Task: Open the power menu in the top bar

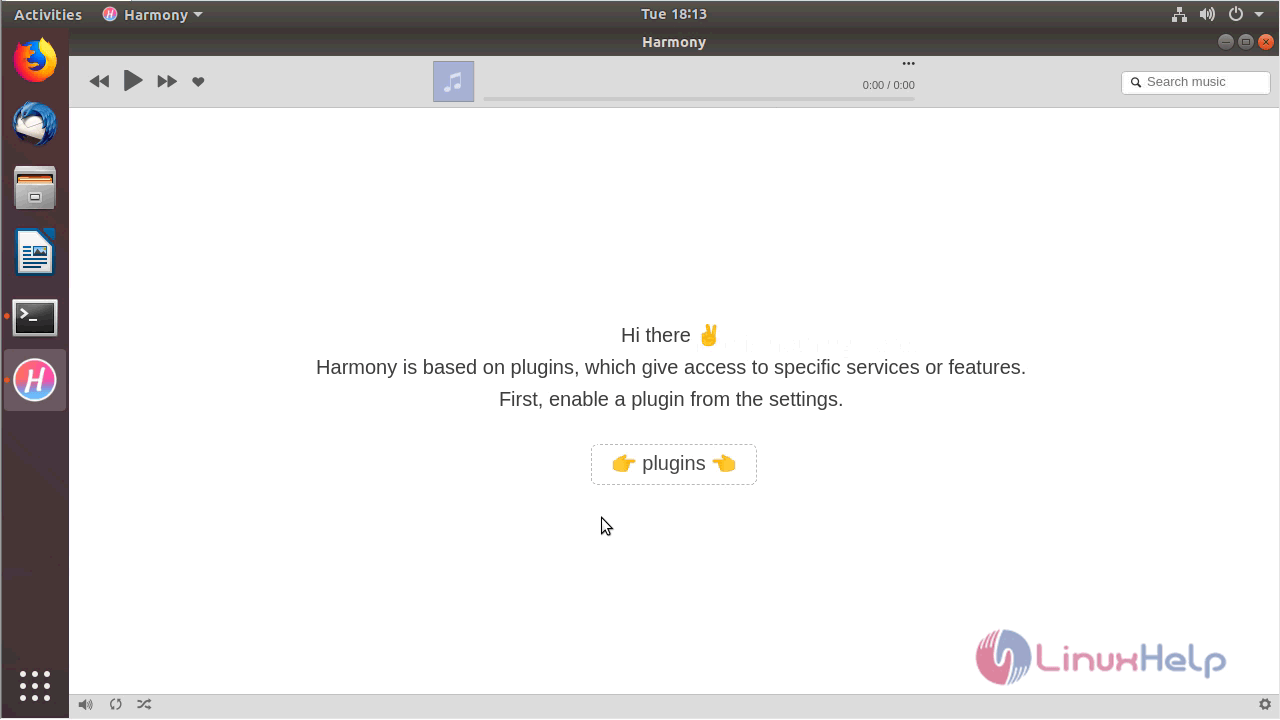Action: (1246, 15)
